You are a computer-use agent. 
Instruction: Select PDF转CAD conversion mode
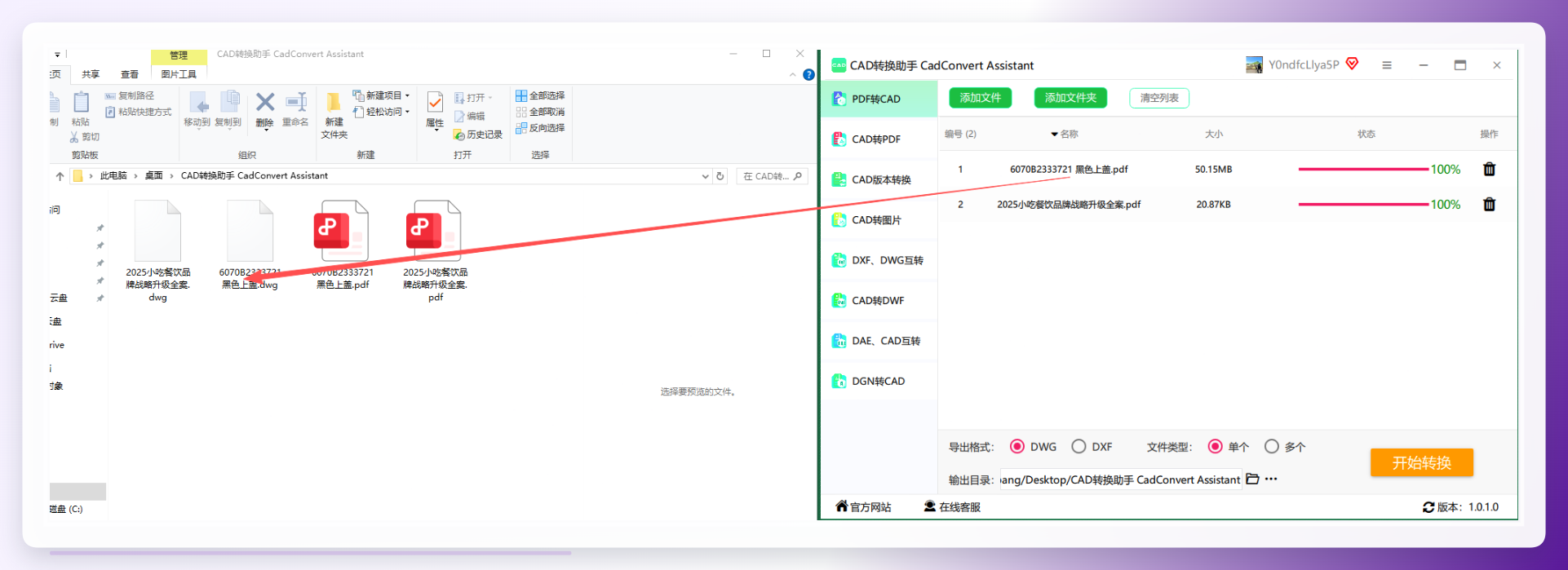coord(879,99)
